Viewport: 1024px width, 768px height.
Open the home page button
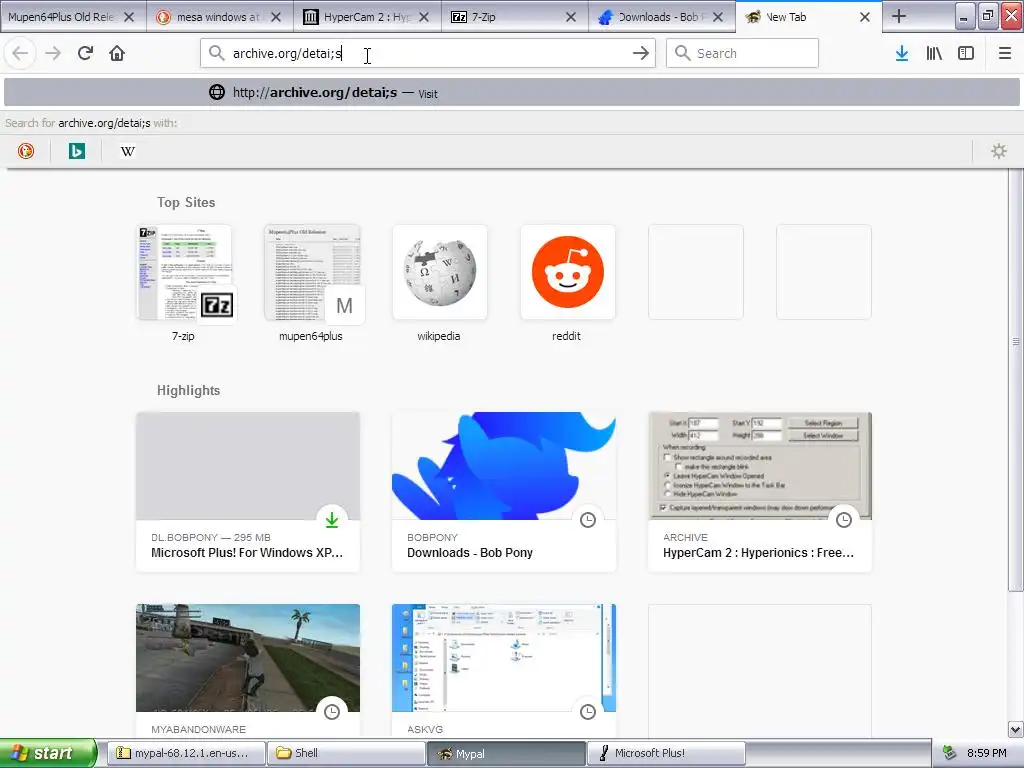(x=117, y=53)
